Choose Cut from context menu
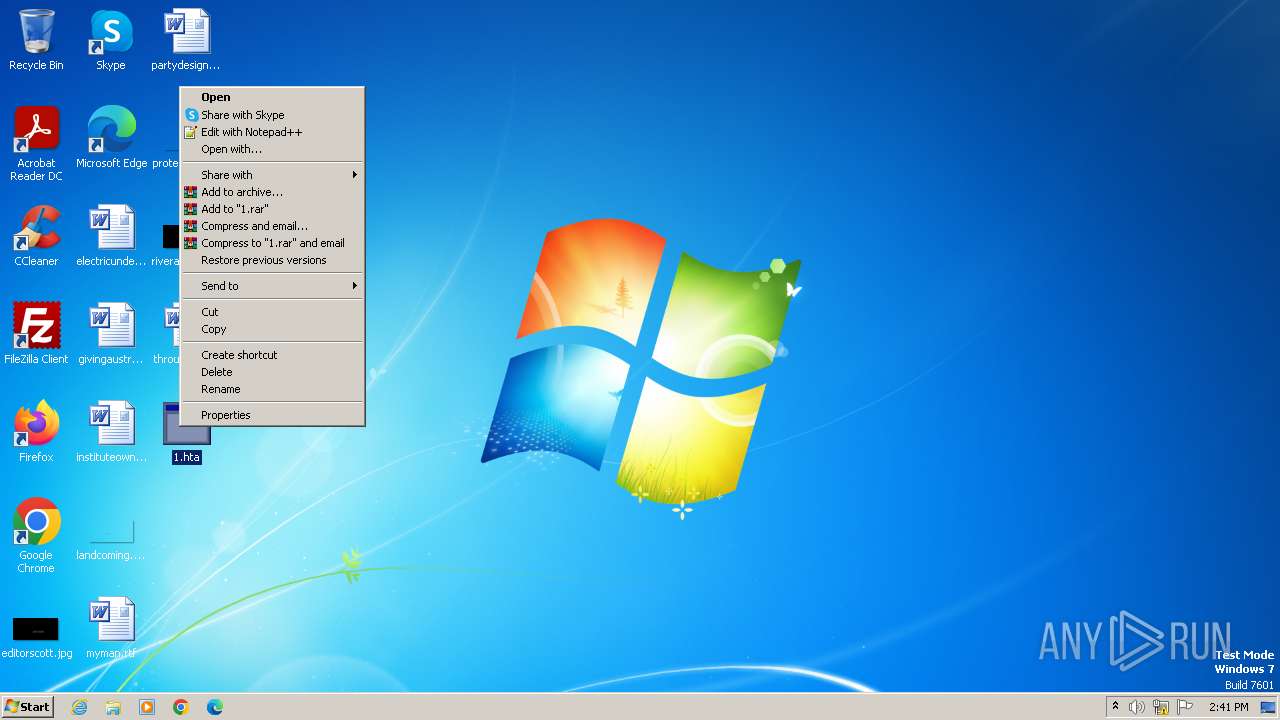The image size is (1280, 720). (x=272, y=312)
